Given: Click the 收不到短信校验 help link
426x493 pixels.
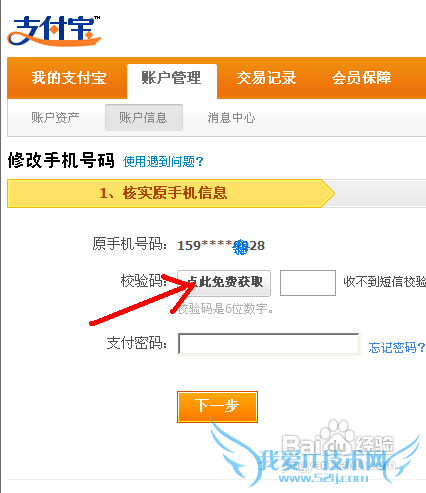Looking at the screenshot, I should [384, 282].
